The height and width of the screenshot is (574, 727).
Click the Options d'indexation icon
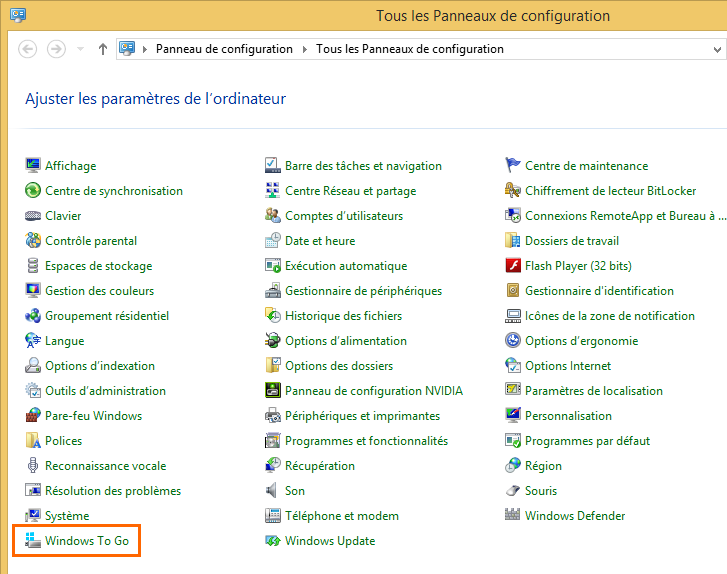pos(33,365)
